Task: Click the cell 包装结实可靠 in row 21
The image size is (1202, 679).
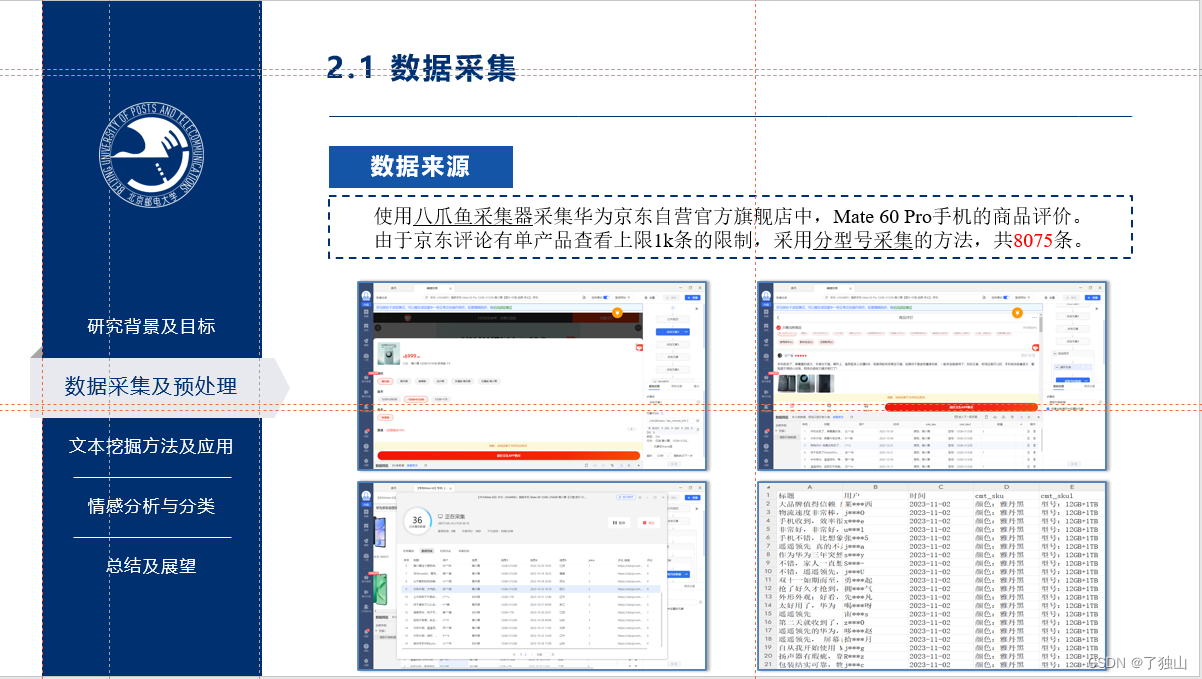Action: (810, 664)
